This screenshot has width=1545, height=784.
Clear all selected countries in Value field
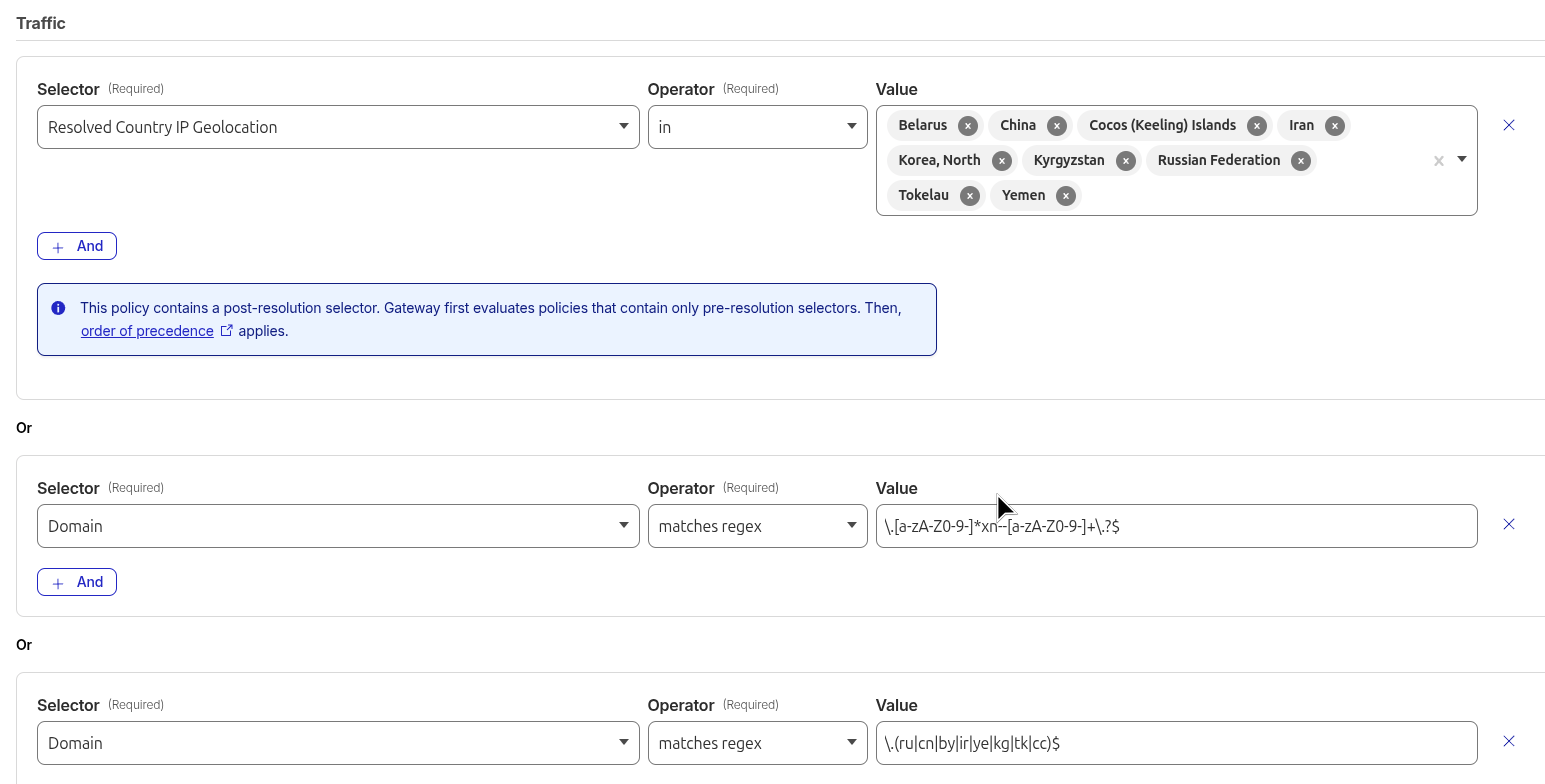pyautogui.click(x=1439, y=161)
